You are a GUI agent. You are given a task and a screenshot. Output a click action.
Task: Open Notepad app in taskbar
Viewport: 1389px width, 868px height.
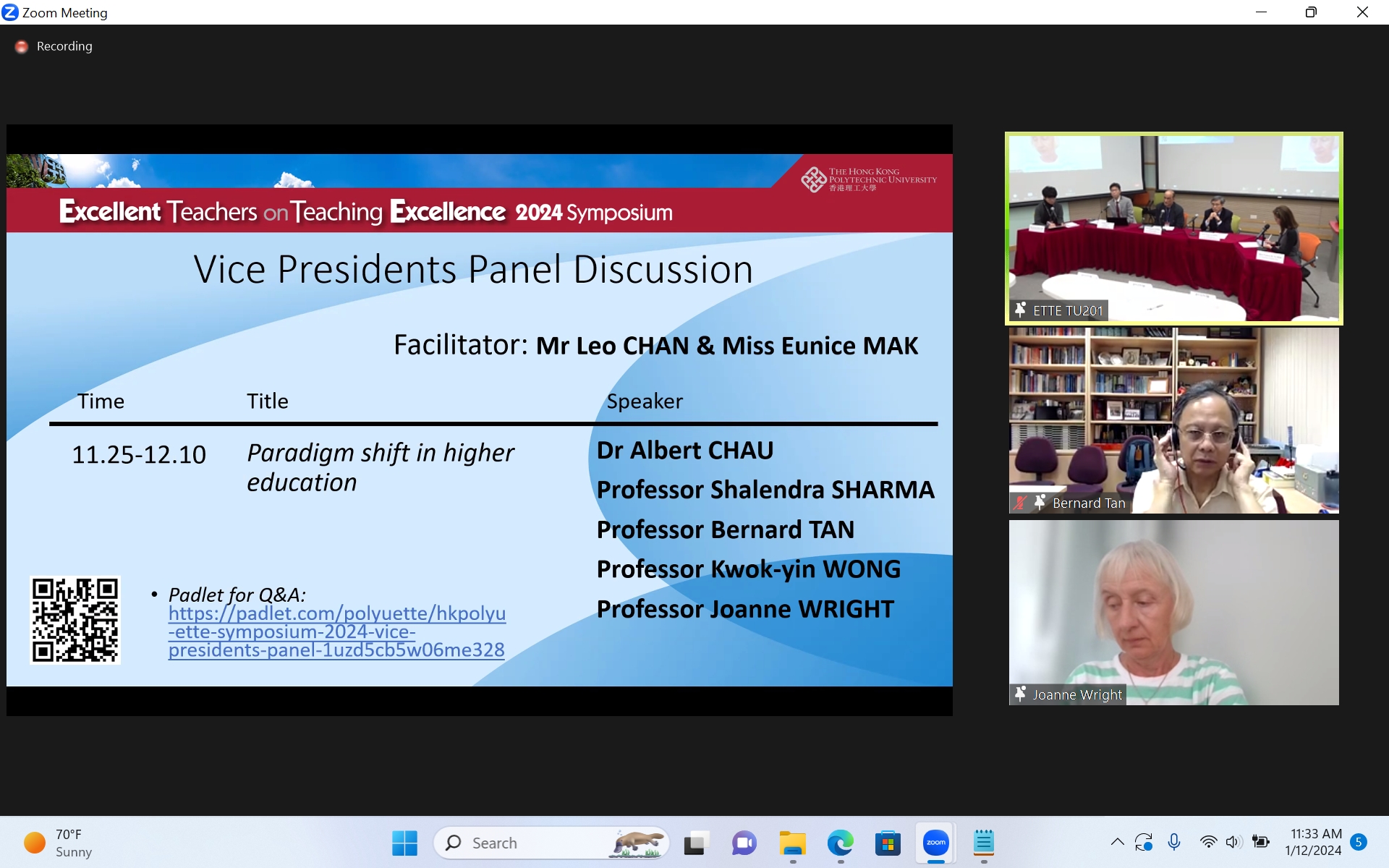tap(983, 843)
